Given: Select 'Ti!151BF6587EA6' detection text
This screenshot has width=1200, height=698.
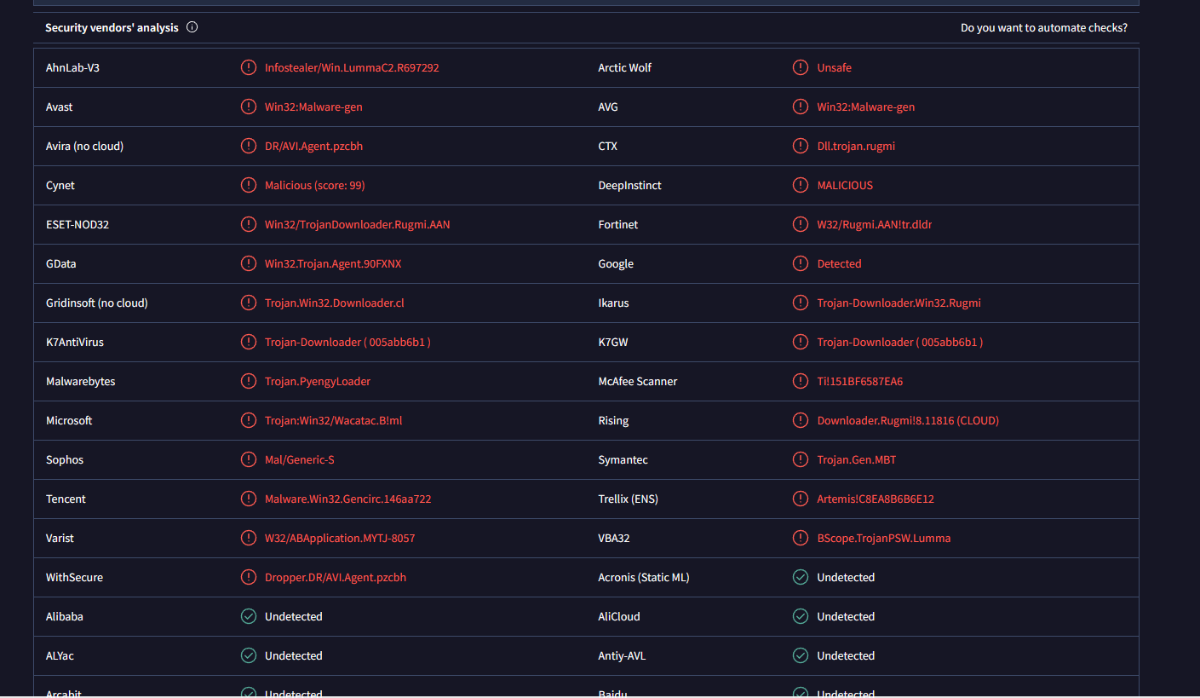Looking at the screenshot, I should click(860, 381).
